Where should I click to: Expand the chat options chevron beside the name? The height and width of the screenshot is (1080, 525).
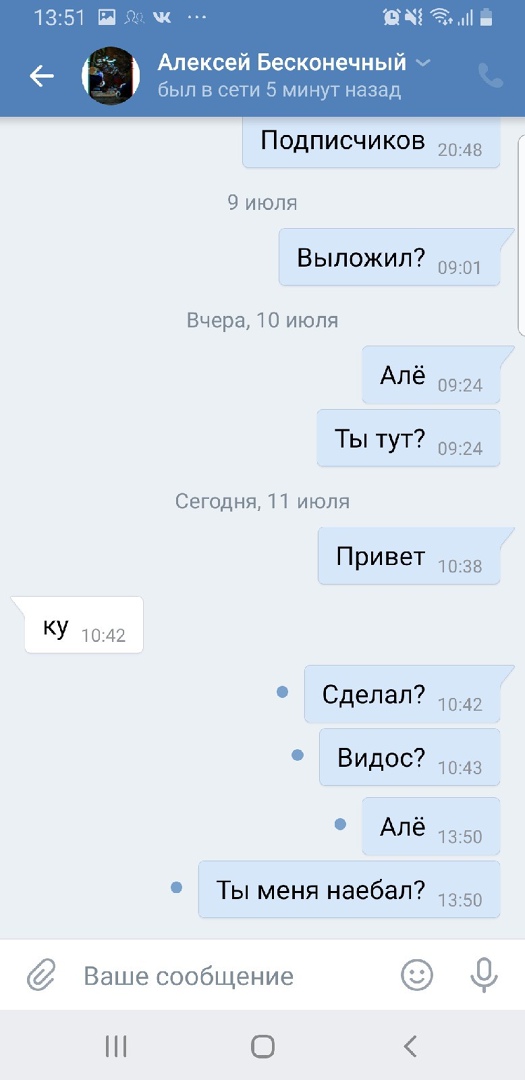423,63
